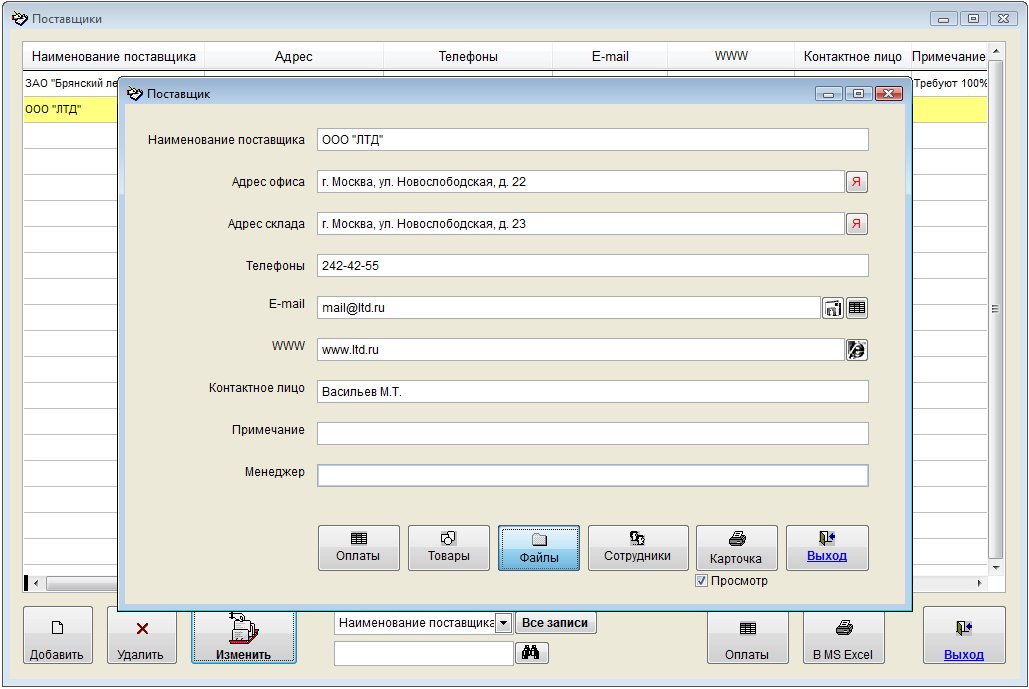Expand the Наименование поставщика search dropdown
Image resolution: width=1029 pixels, height=689 pixels.
[504, 623]
